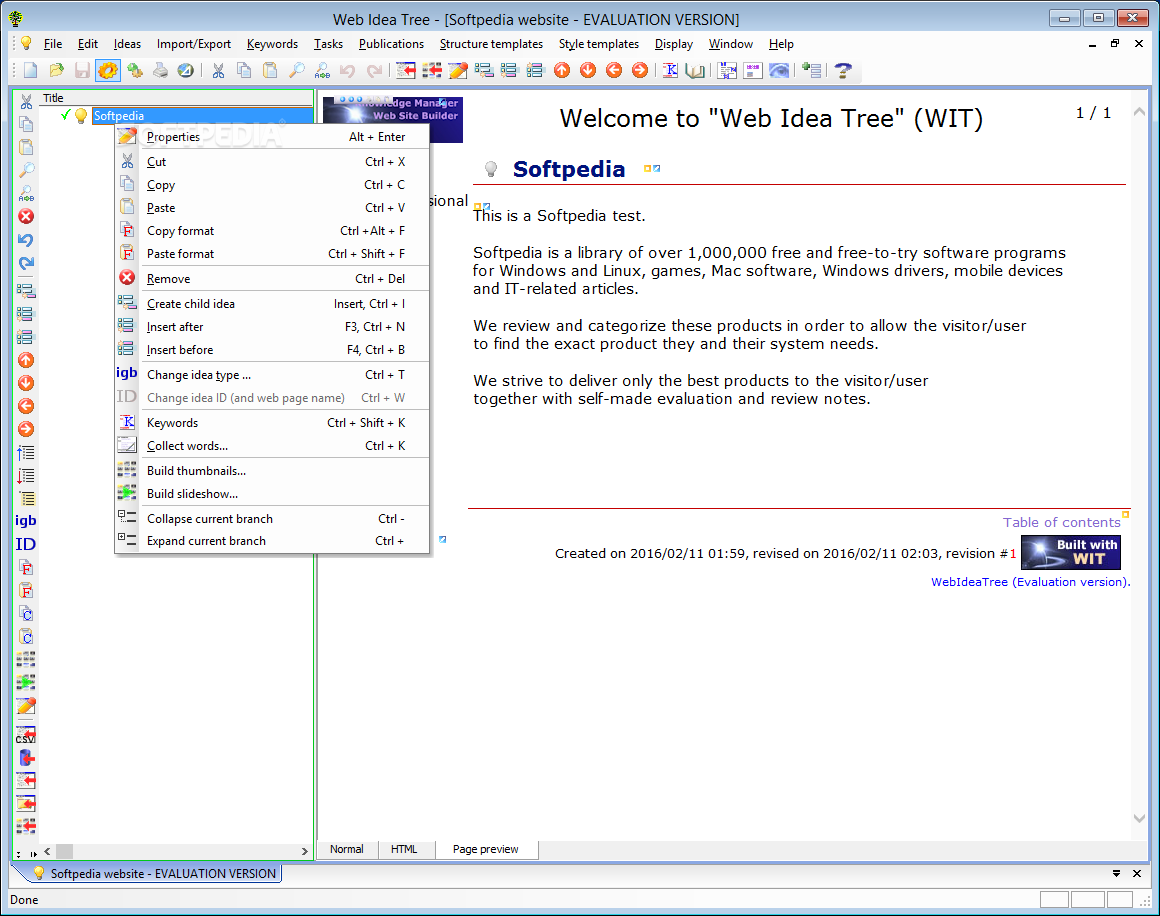Expand current branch via context menu
This screenshot has height=916, width=1160.
point(272,542)
